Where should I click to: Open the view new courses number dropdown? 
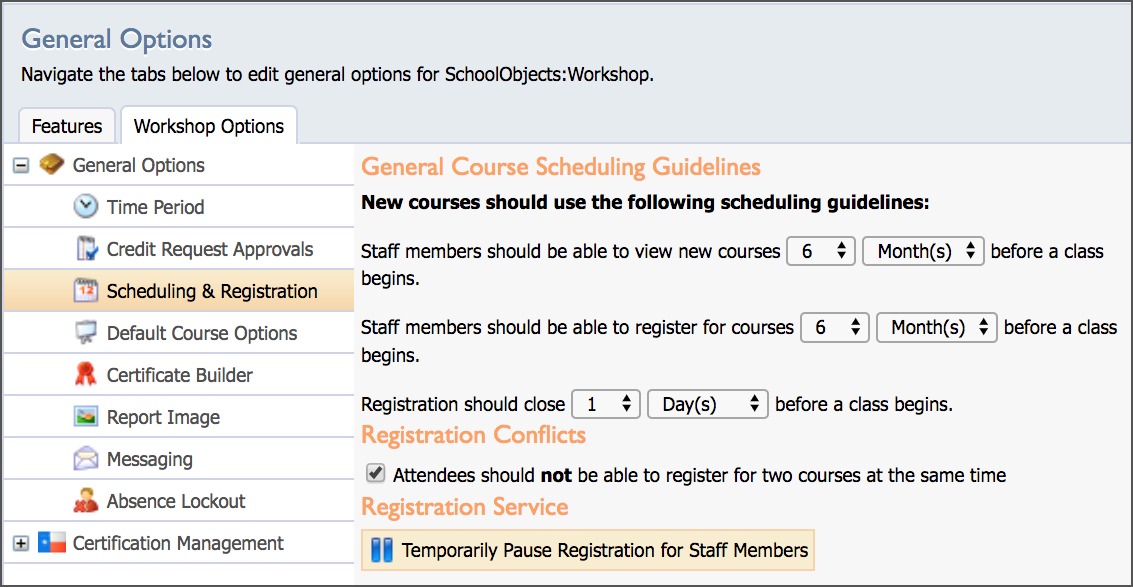(821, 252)
